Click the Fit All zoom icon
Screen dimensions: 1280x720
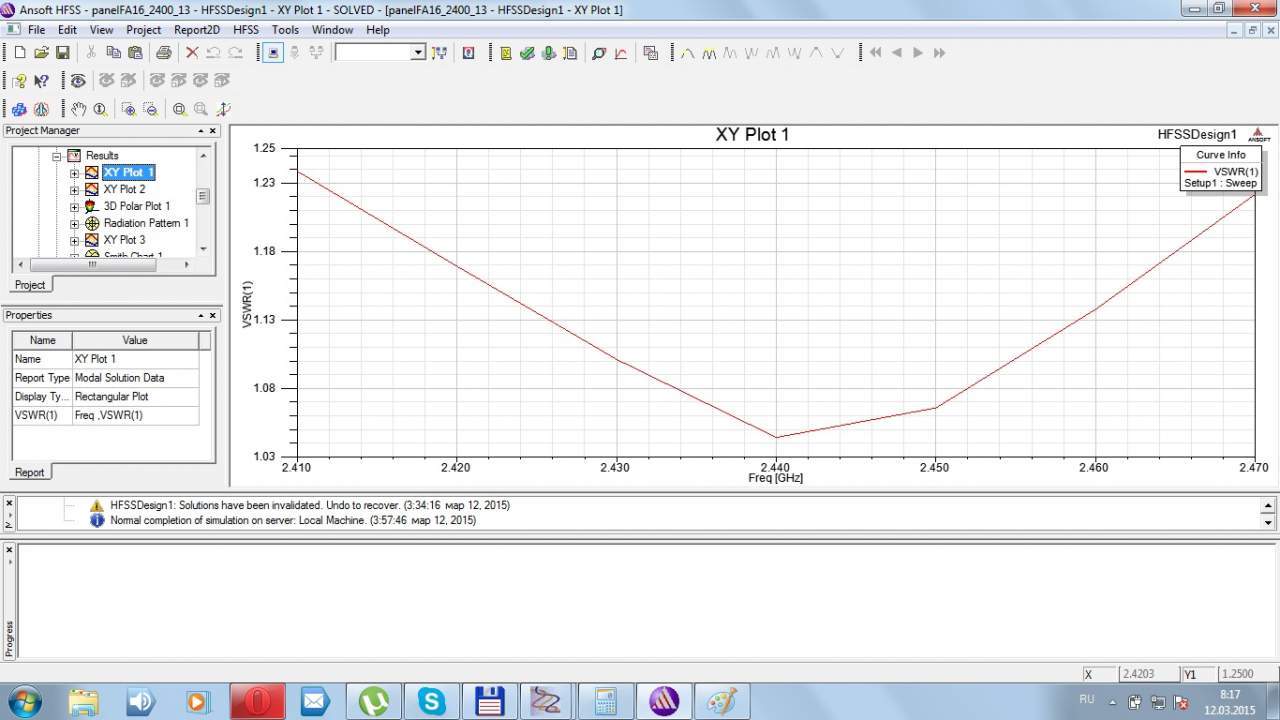click(179, 109)
